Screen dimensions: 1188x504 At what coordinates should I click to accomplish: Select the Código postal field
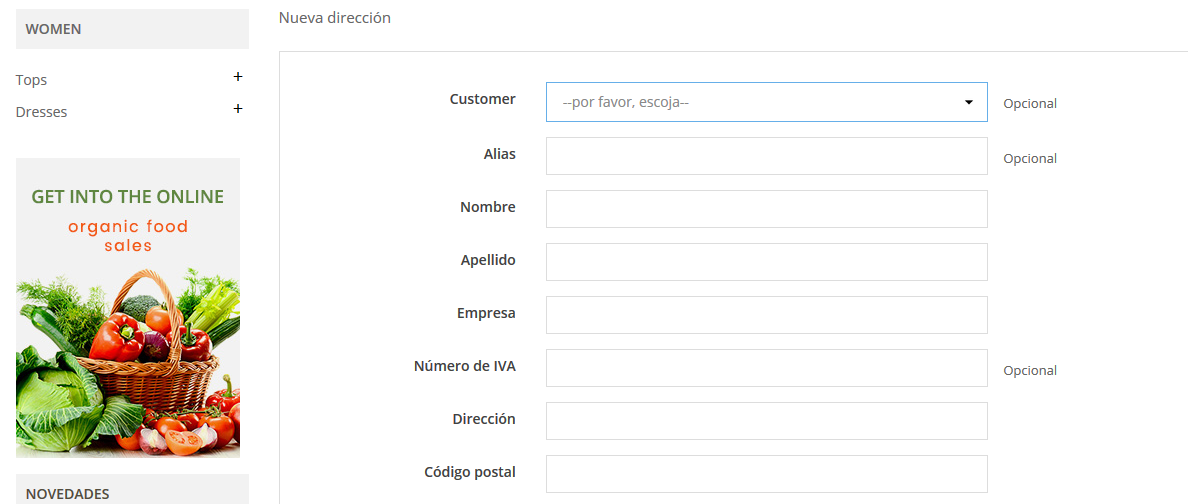(766, 474)
